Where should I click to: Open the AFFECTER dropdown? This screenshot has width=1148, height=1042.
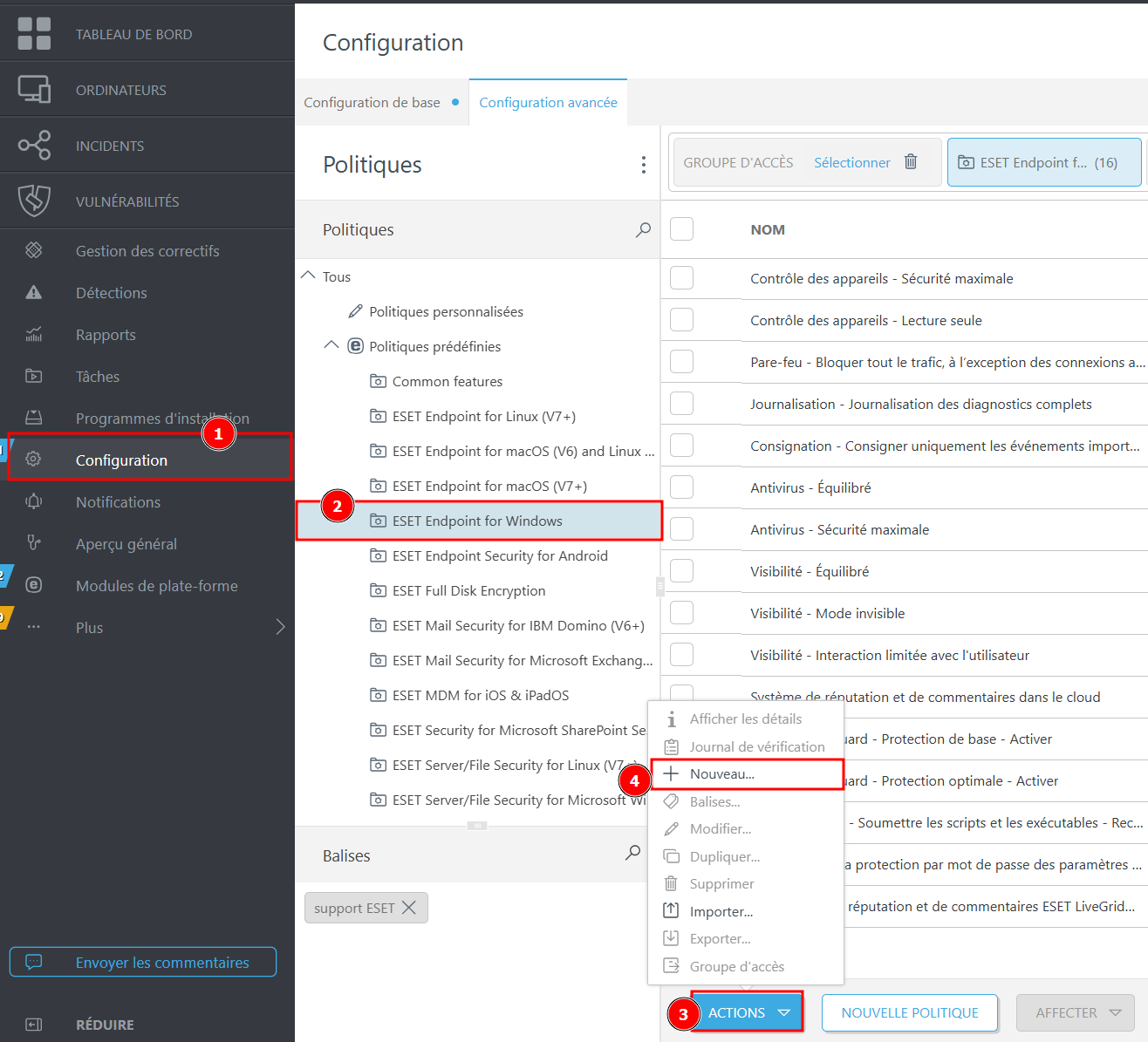(x=1076, y=1012)
